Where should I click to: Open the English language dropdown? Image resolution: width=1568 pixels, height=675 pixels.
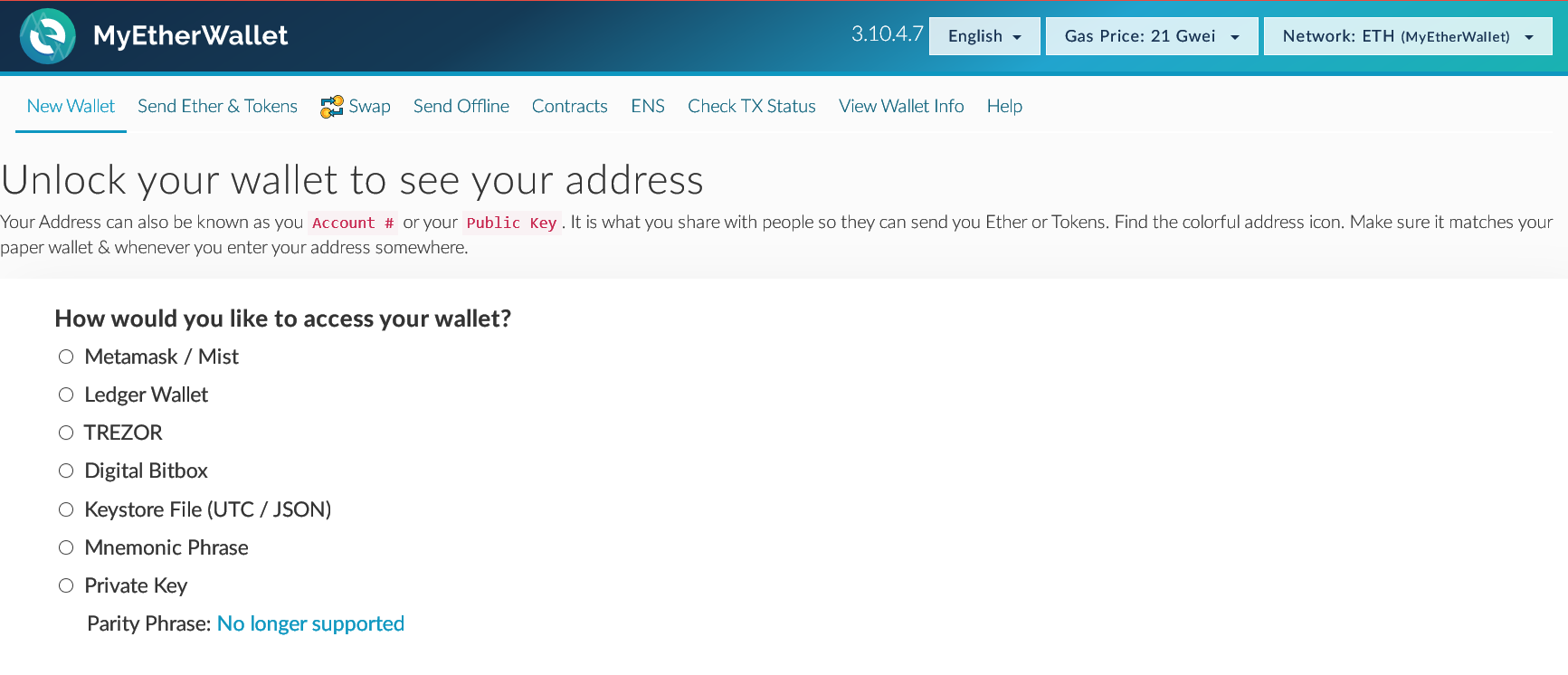click(x=984, y=36)
